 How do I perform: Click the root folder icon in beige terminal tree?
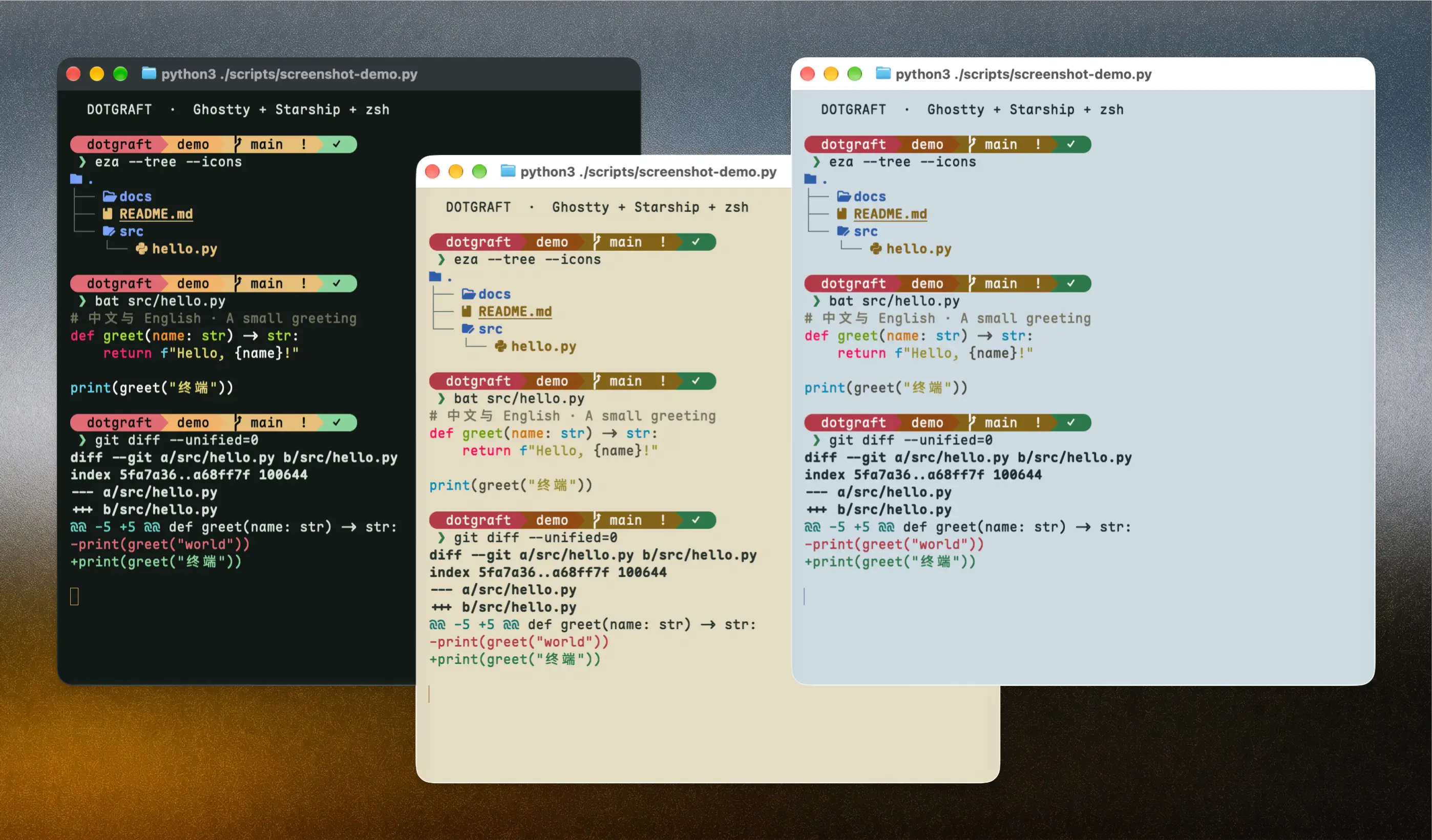[436, 276]
